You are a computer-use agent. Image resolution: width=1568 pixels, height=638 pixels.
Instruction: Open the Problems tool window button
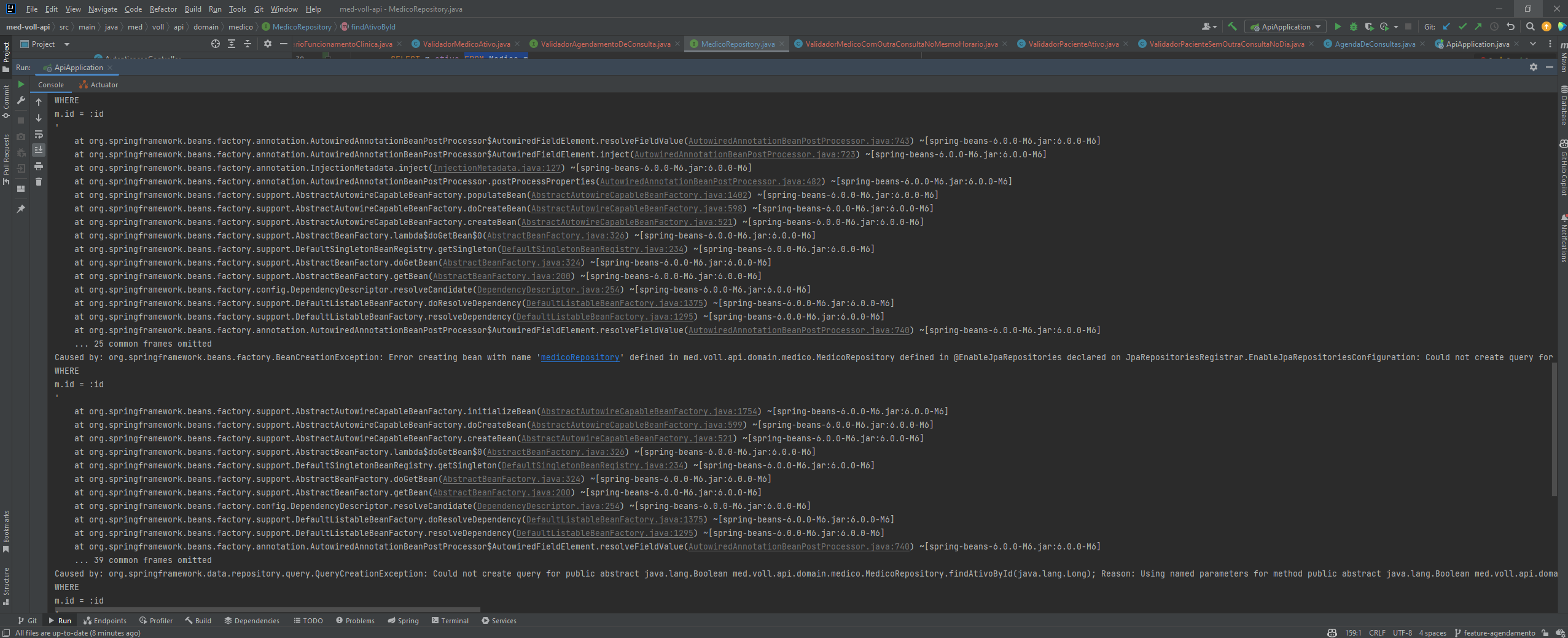coord(355,621)
